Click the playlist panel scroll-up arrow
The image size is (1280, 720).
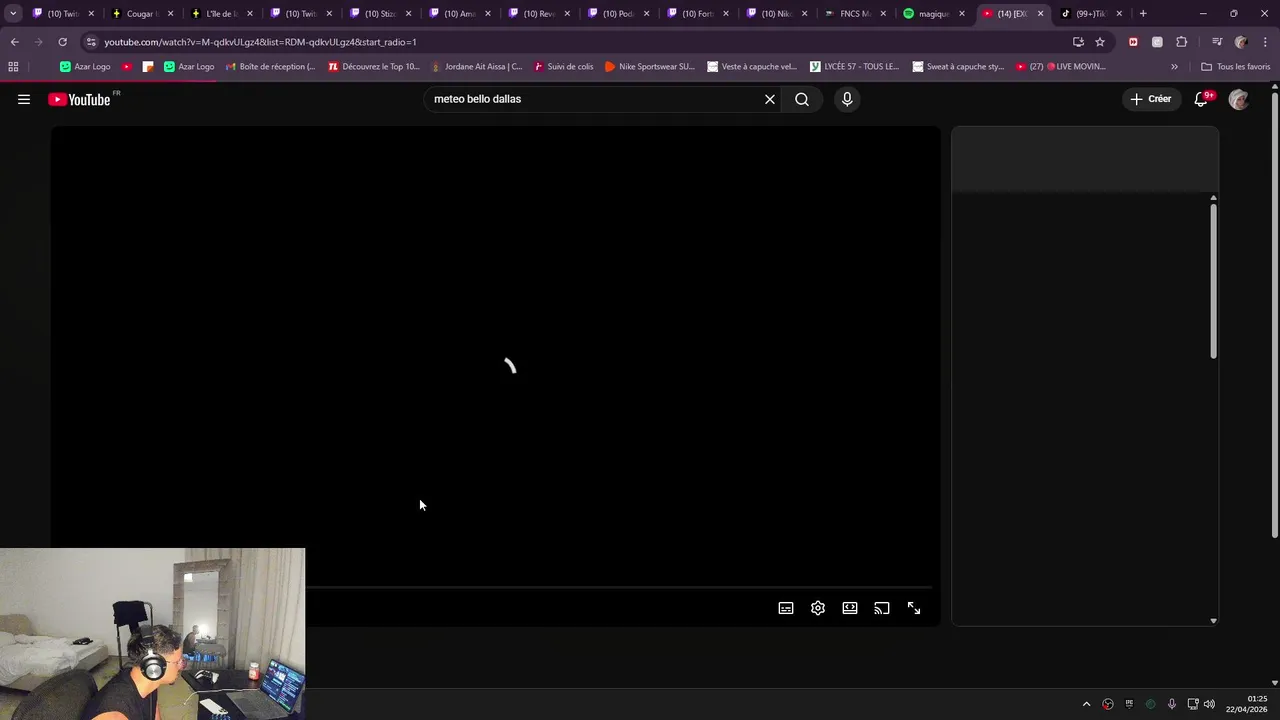point(1213,197)
